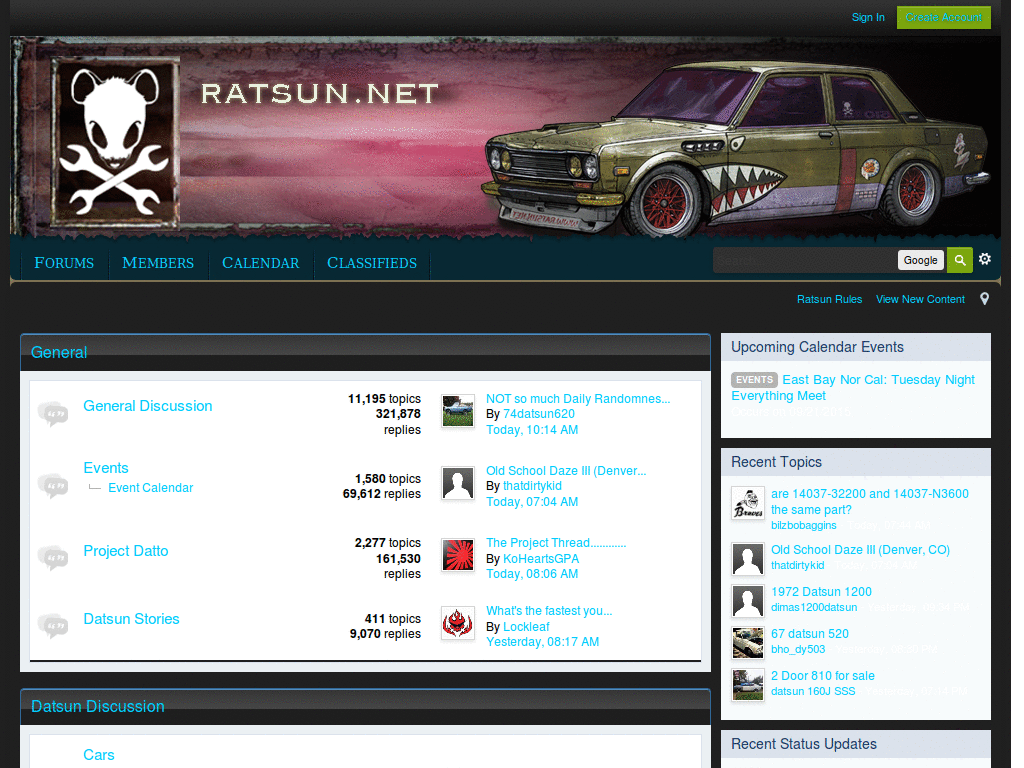
Task: Click Today, 08:06 AM last post link
Action: point(532,574)
